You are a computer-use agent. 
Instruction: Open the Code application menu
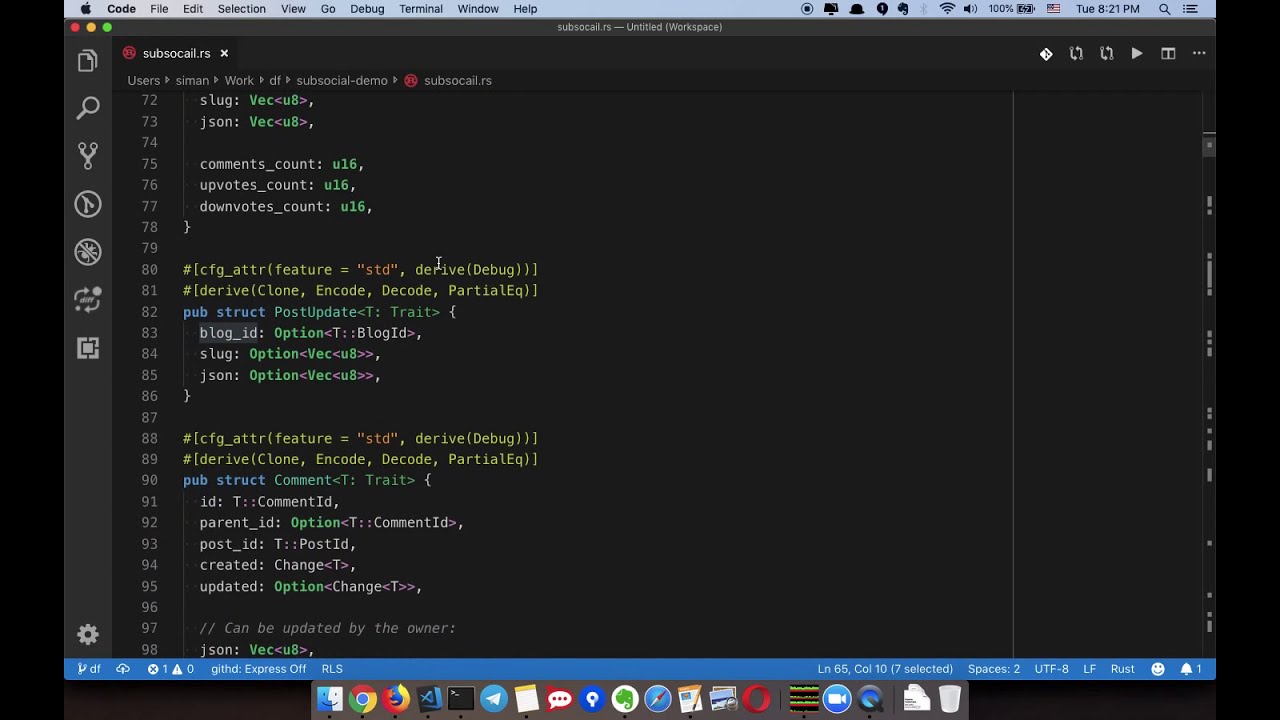coord(121,9)
